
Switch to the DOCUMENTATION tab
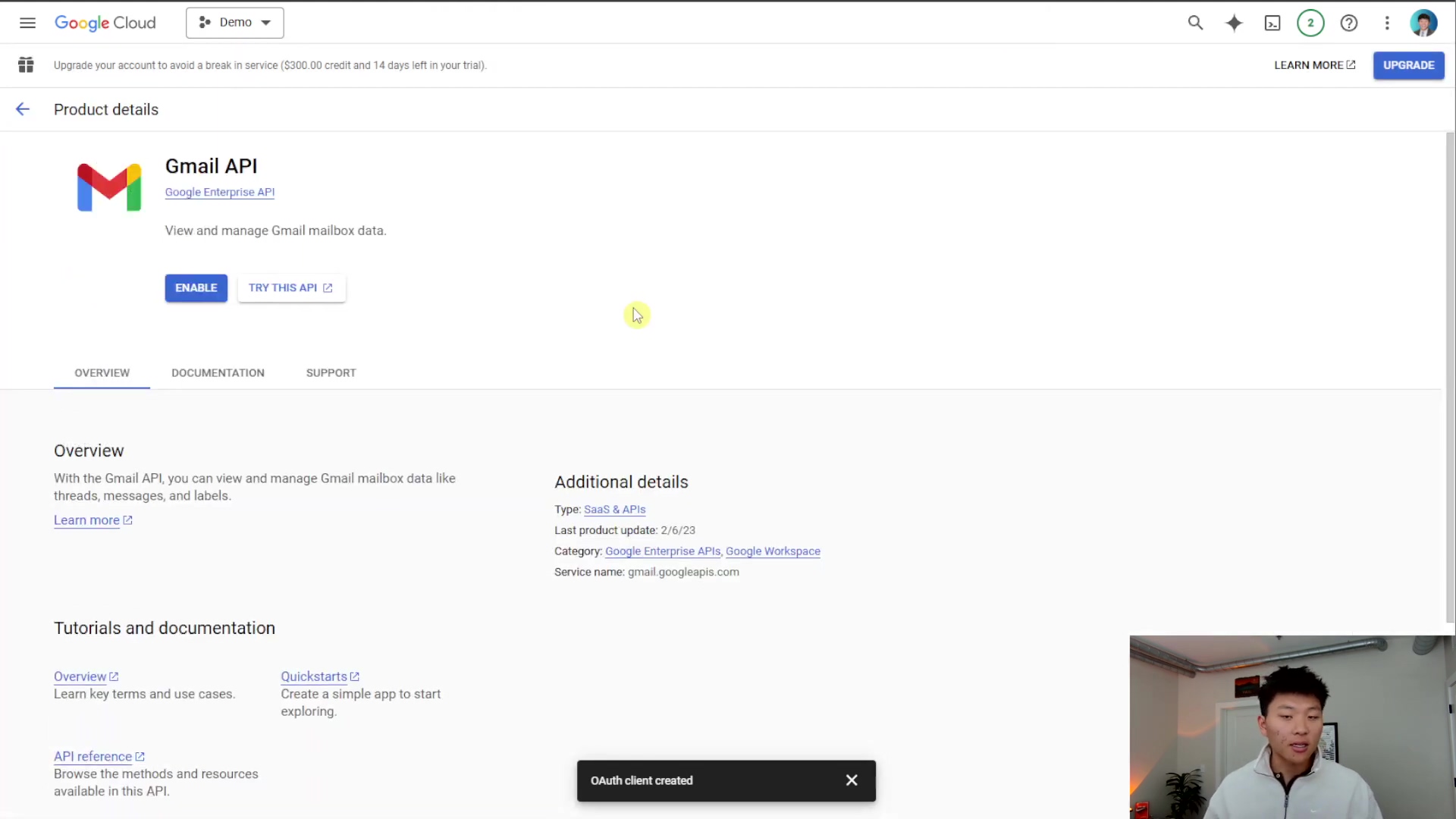[218, 373]
